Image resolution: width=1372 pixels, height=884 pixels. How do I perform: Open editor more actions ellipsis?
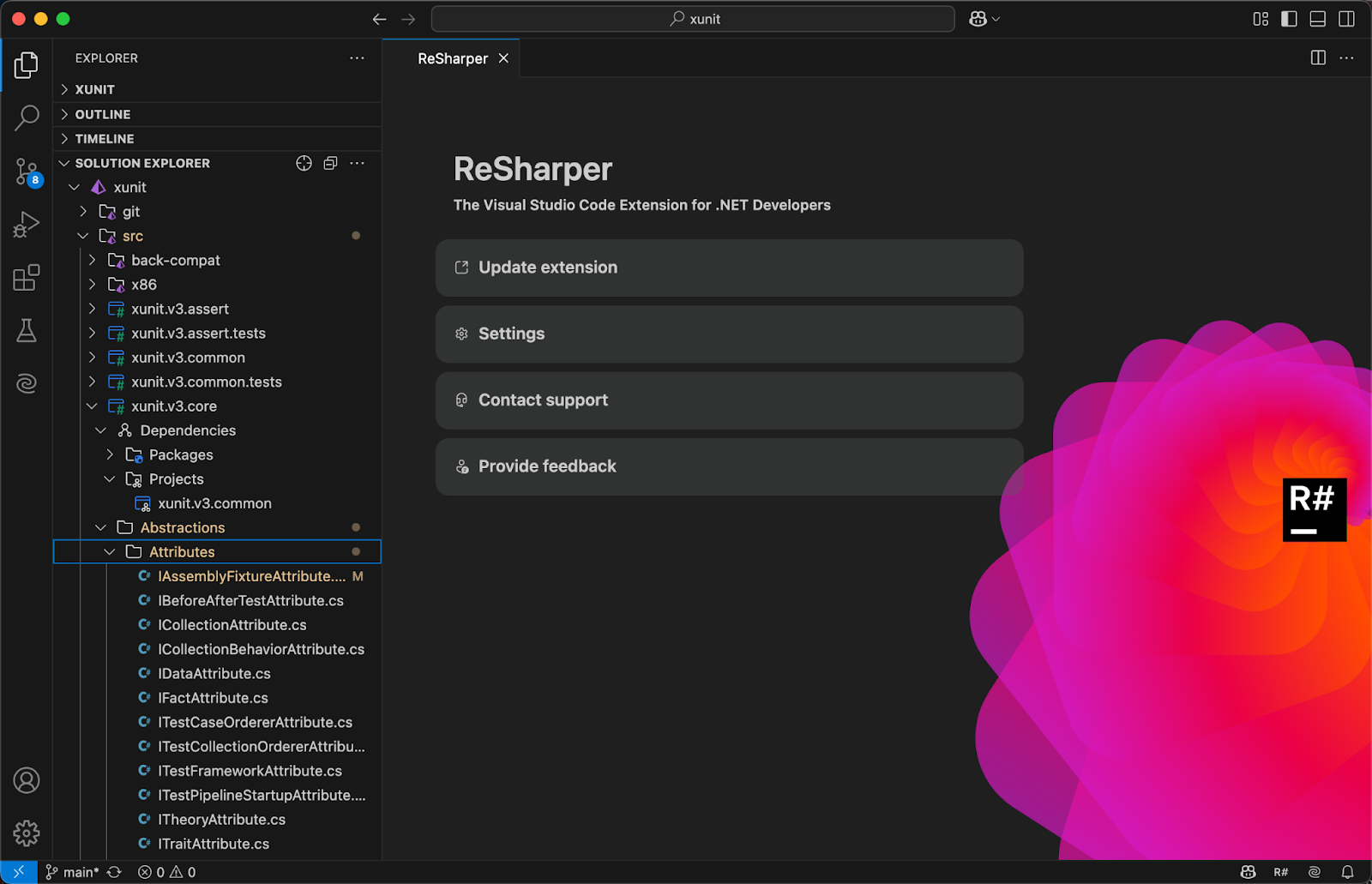(1346, 57)
